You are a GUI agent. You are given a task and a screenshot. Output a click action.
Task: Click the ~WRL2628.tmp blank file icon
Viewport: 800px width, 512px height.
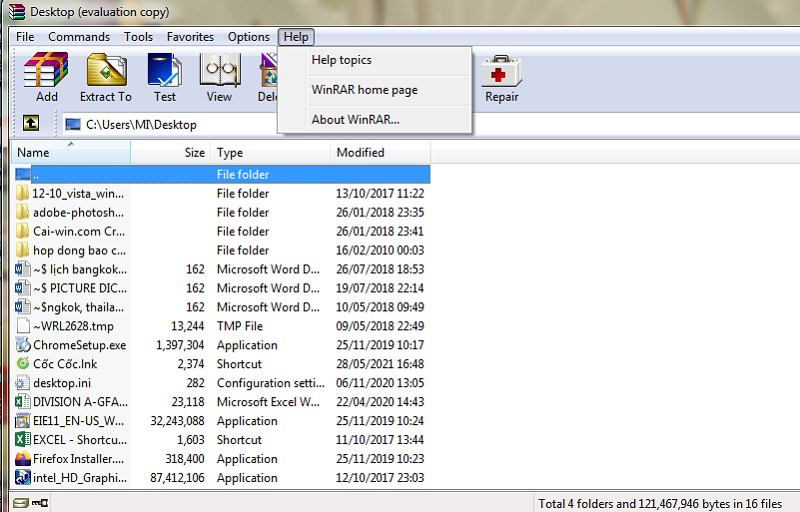click(x=22, y=326)
